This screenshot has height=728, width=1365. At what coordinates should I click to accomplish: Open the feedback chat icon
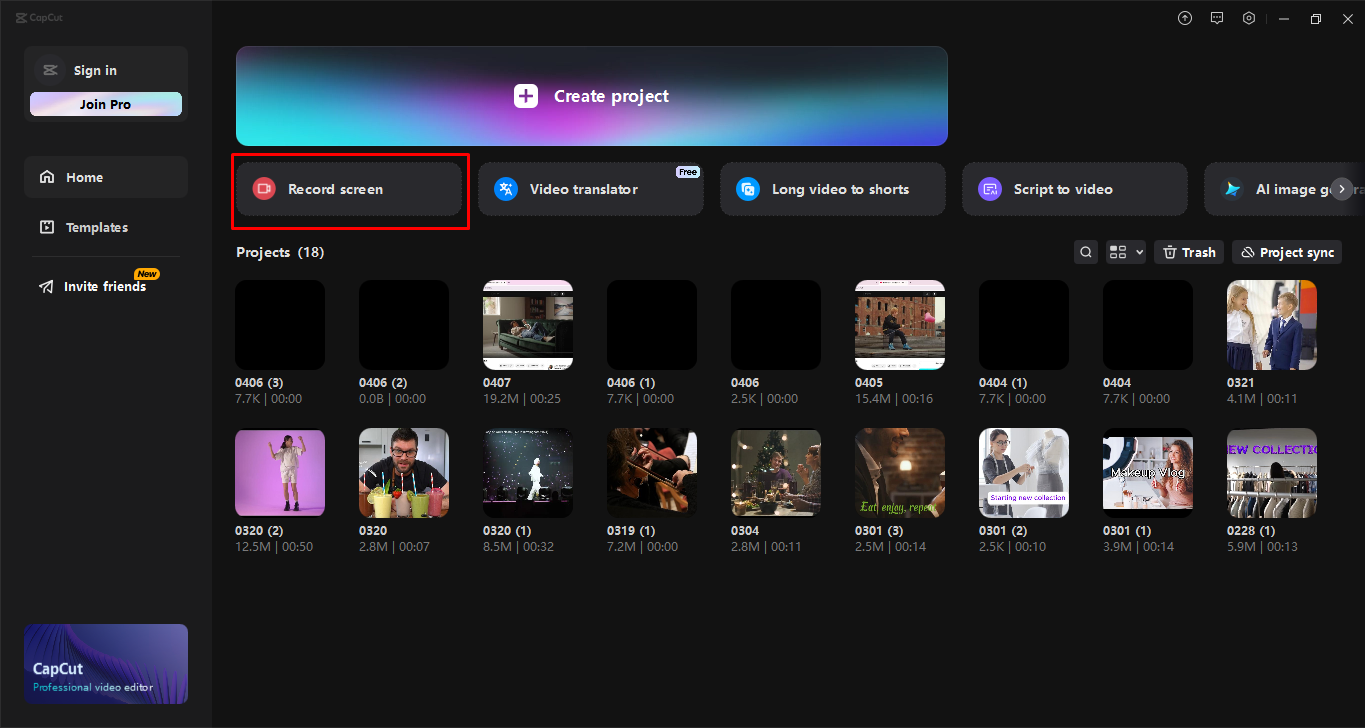point(1216,17)
